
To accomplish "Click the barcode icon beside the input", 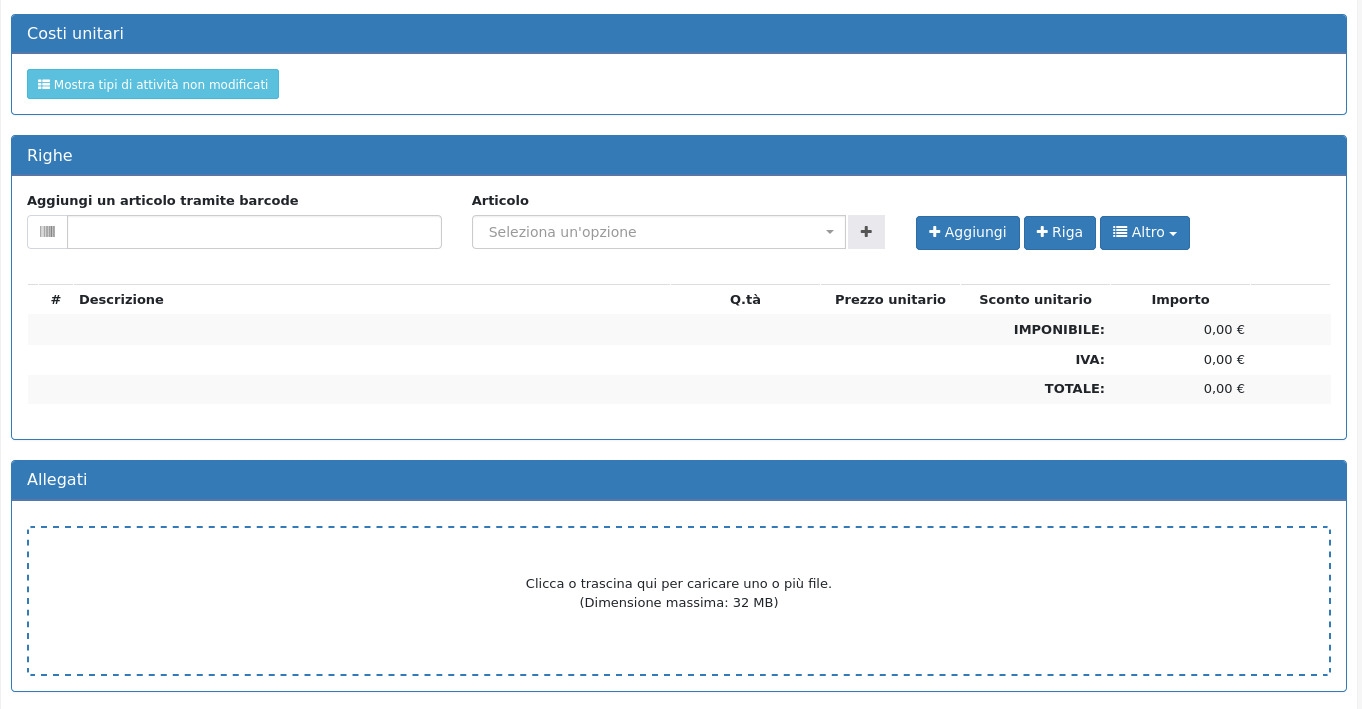I will [47, 232].
